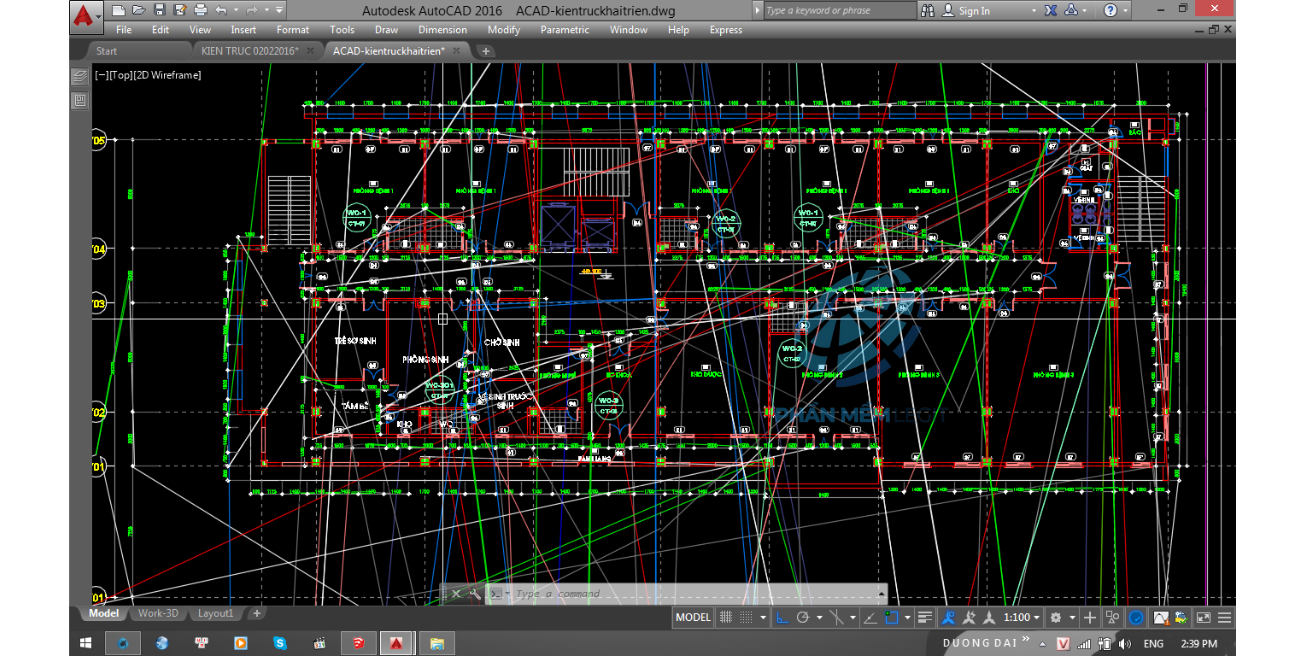The width and height of the screenshot is (1305, 656).
Task: Click the Clean Screen icon in status bar
Action: pyautogui.click(x=1203, y=618)
